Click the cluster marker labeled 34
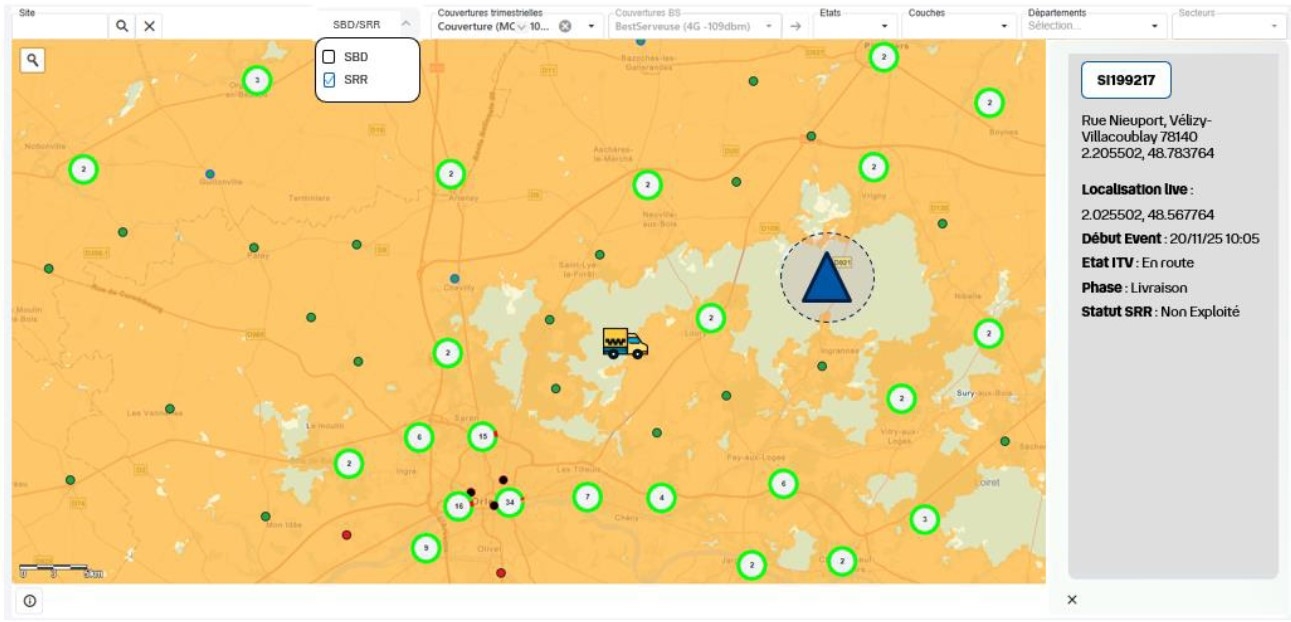1291x622 pixels. pyautogui.click(x=509, y=502)
